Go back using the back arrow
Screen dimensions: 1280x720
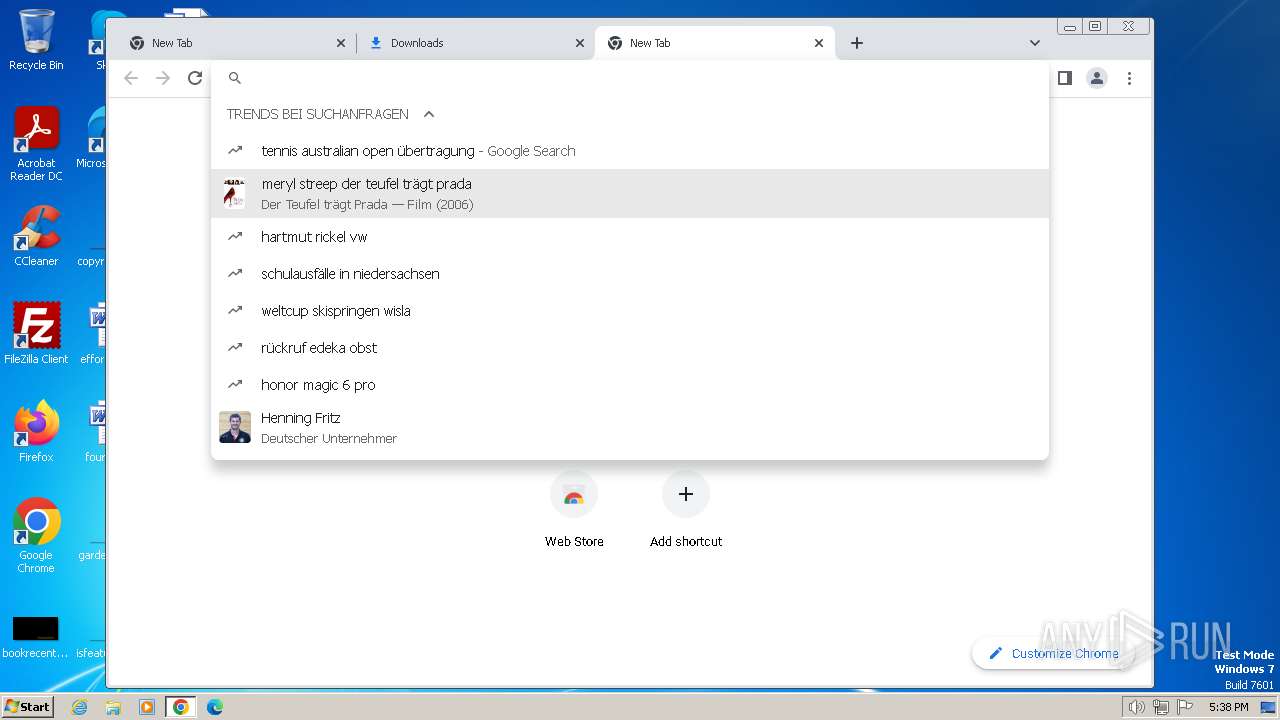[x=131, y=78]
